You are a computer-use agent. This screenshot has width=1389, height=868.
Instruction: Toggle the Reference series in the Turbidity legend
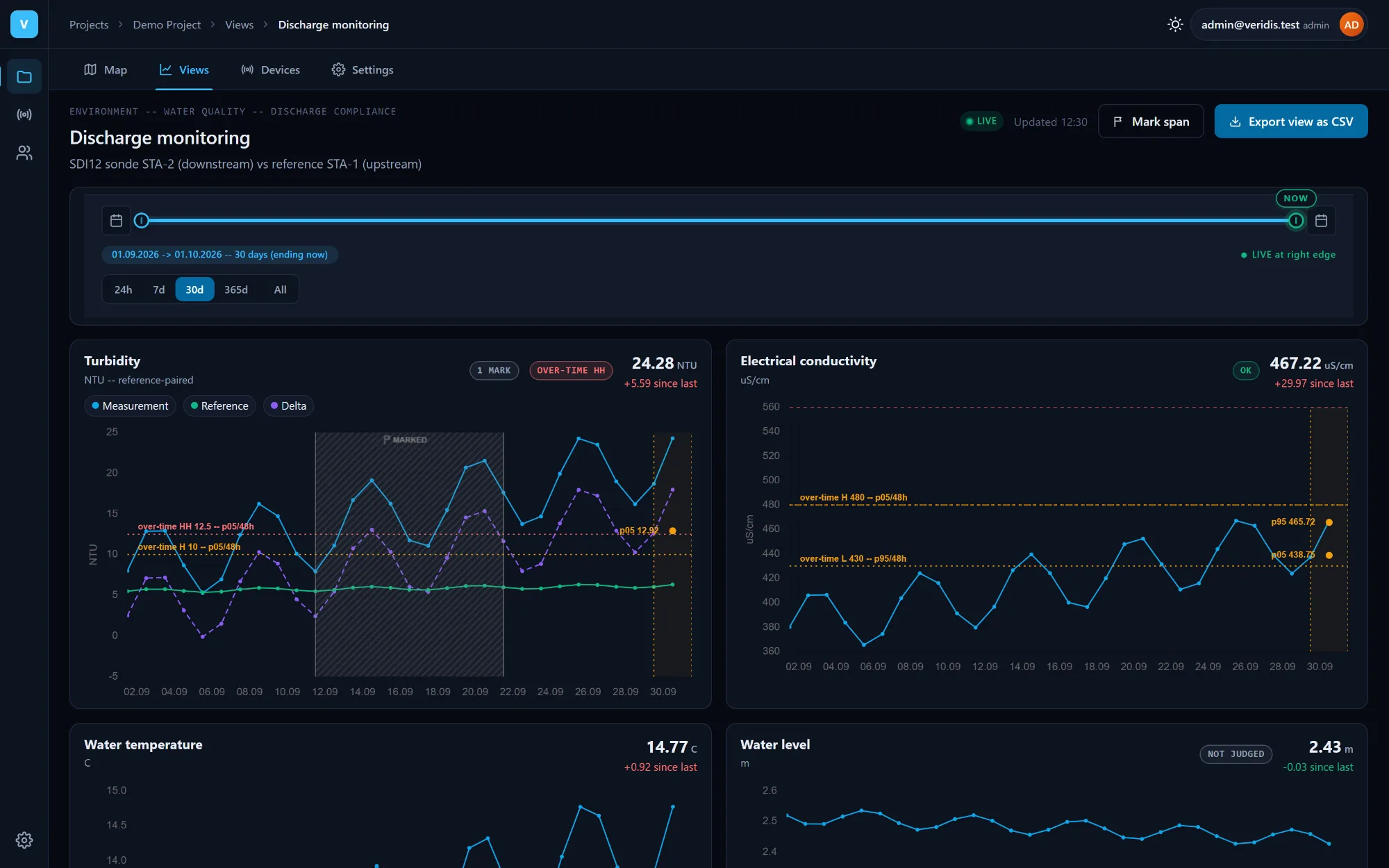tap(219, 406)
